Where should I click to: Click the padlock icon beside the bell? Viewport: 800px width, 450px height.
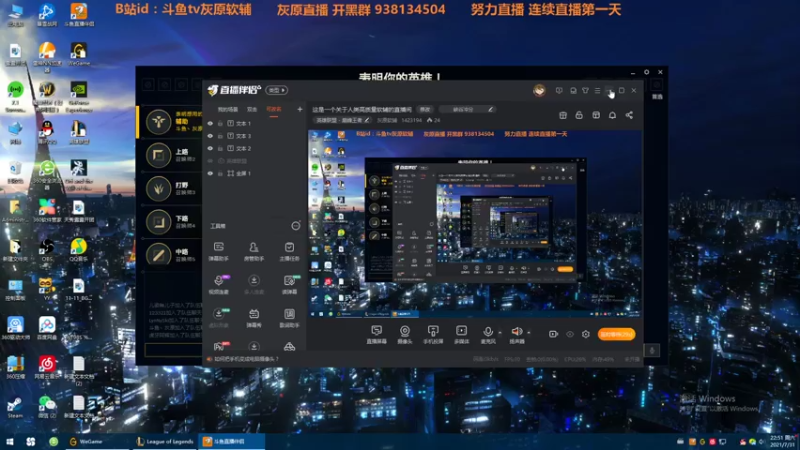click(x=579, y=115)
